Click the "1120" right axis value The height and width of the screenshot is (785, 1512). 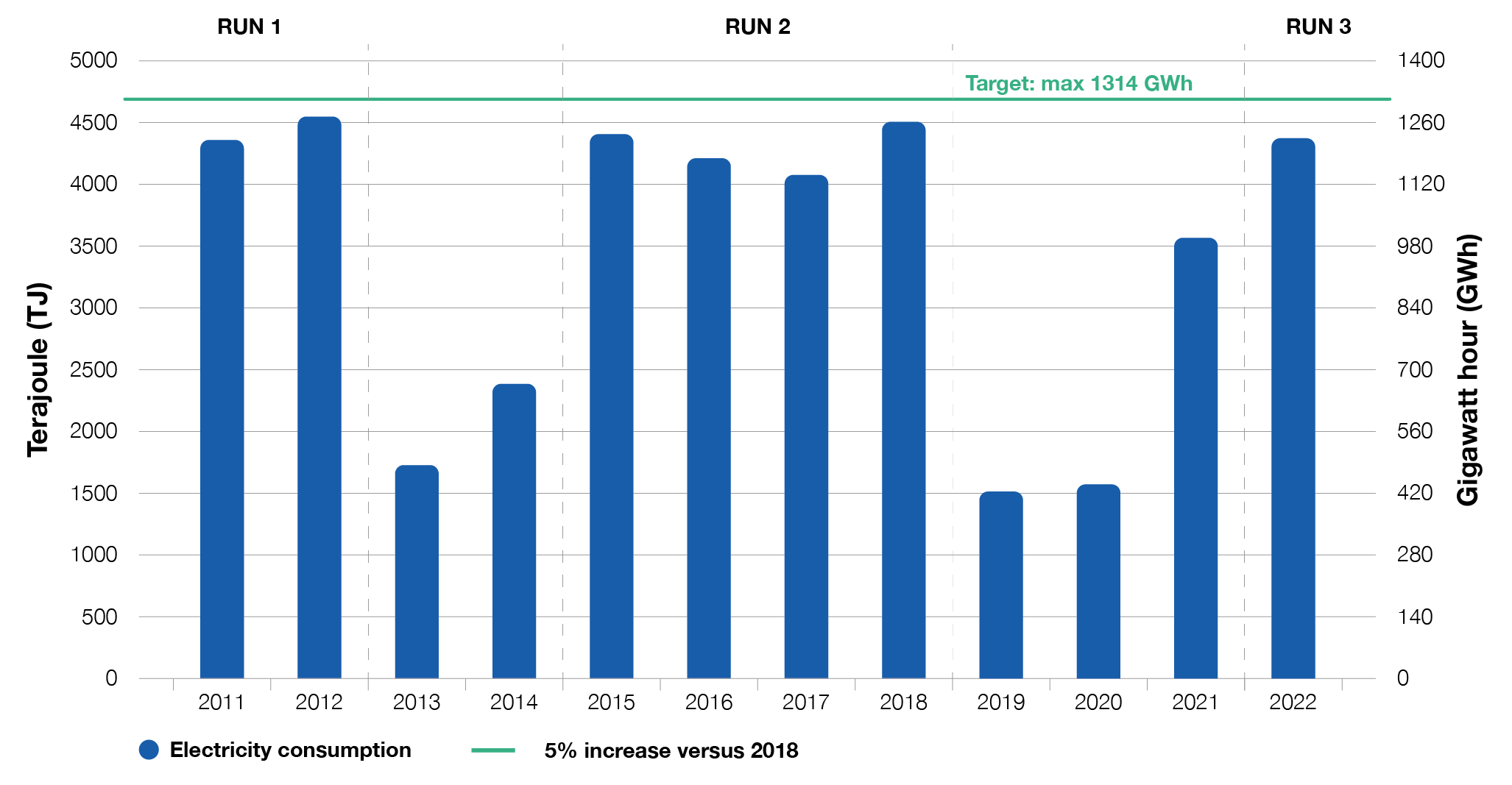(x=1421, y=184)
